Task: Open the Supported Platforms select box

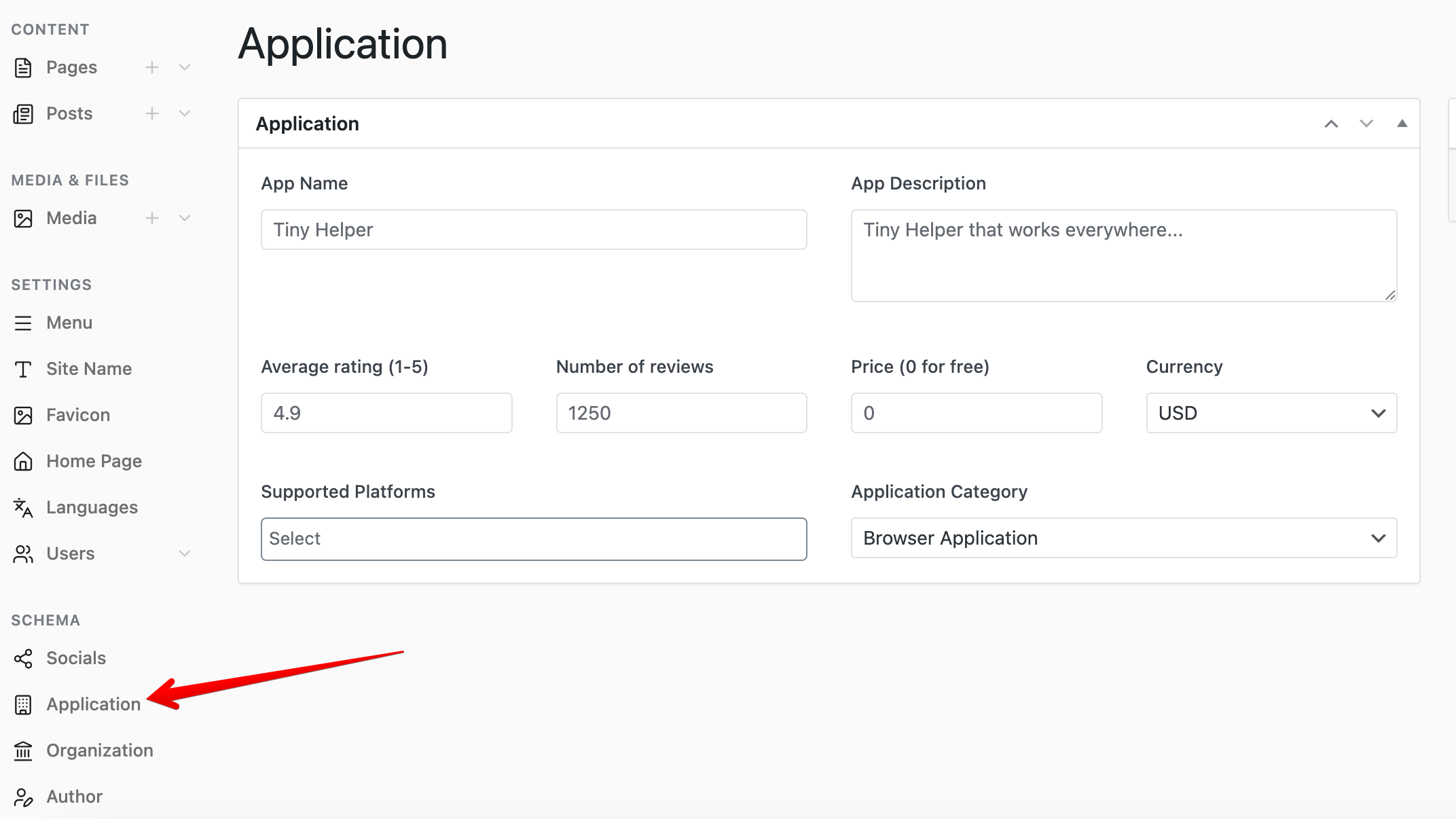Action: point(533,539)
